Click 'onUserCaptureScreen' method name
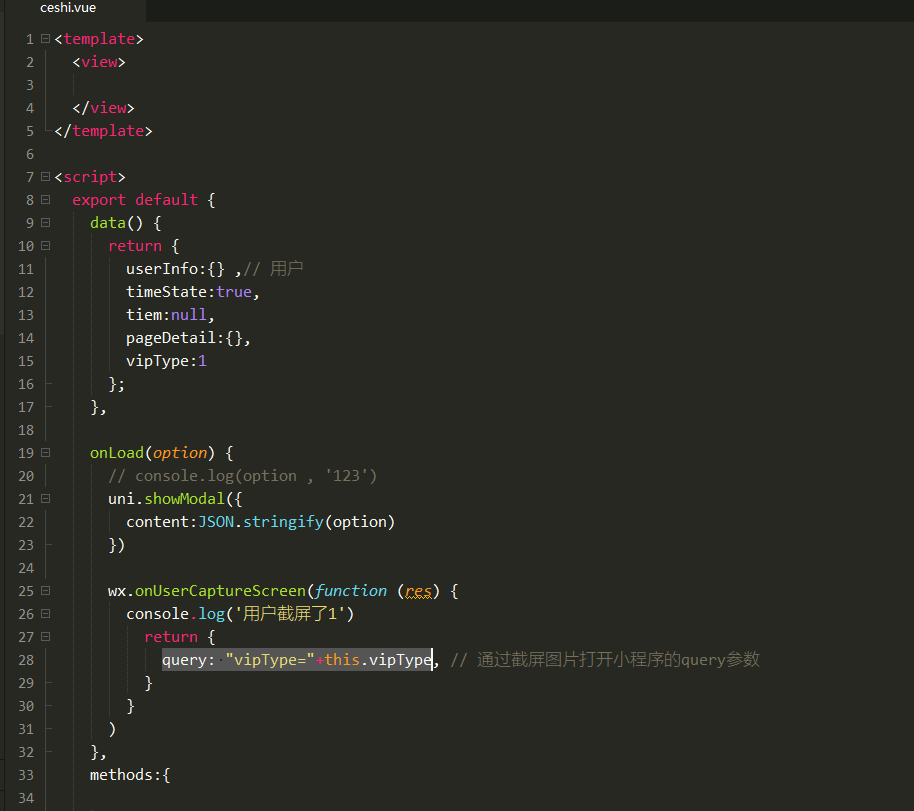Viewport: 914px width, 811px height. coord(220,591)
